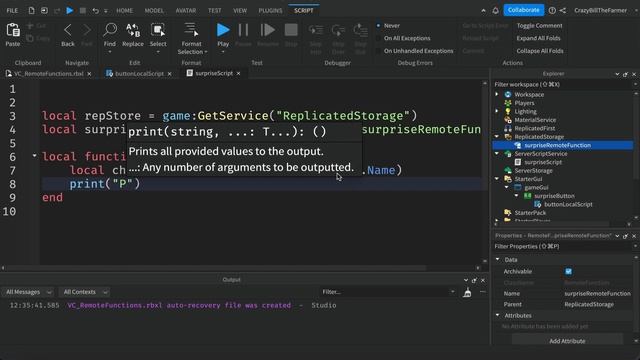Expand the Workspace tree node
640x360 pixels.
497,94
